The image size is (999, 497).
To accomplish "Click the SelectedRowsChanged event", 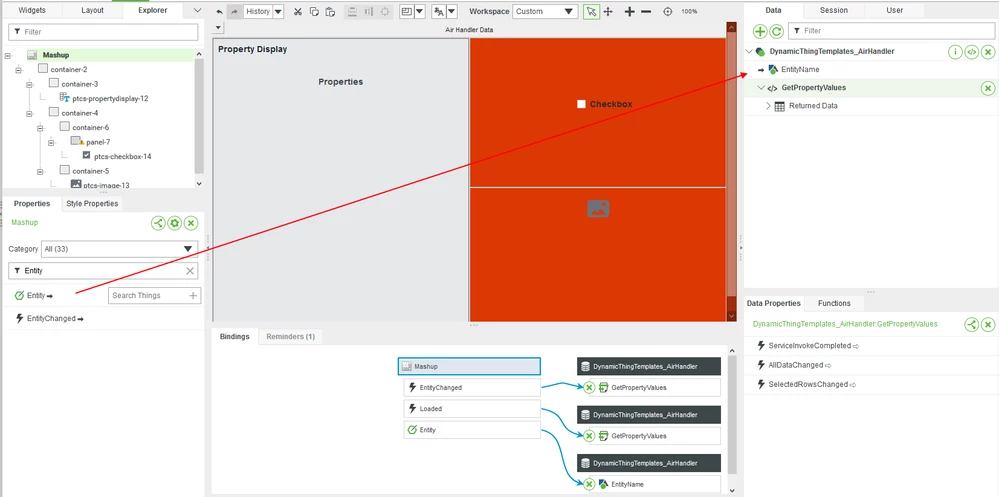I will click(x=808, y=384).
